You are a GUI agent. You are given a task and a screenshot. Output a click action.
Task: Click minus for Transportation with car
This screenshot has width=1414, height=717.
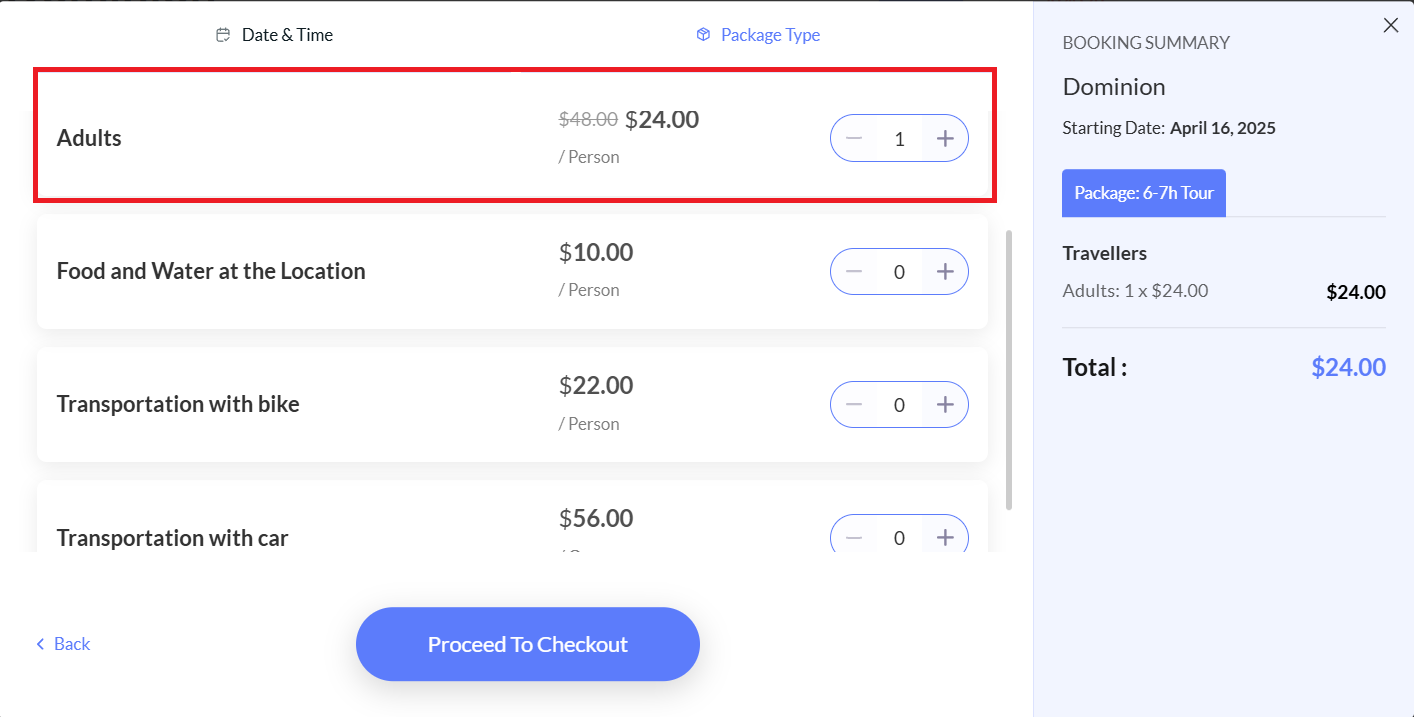click(854, 535)
